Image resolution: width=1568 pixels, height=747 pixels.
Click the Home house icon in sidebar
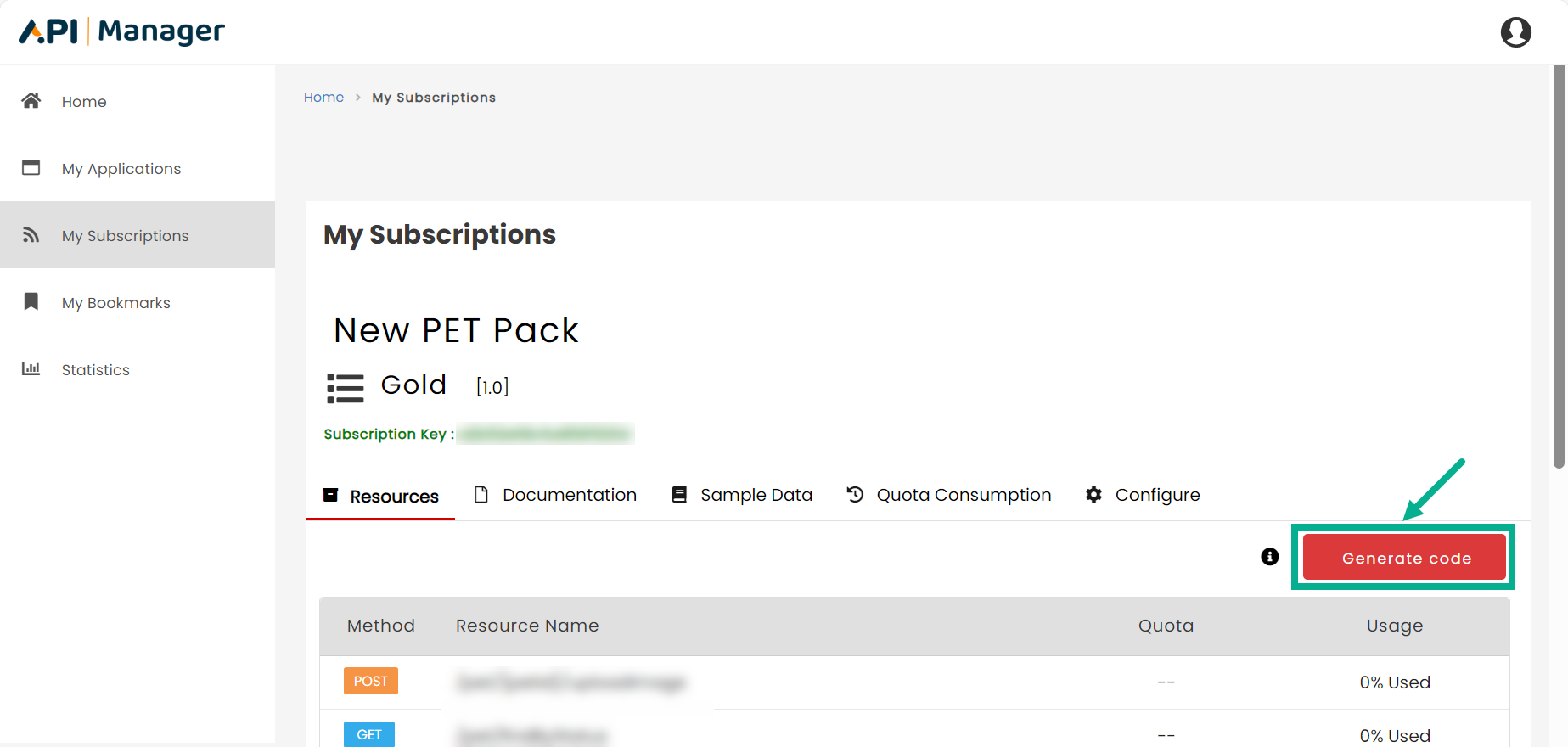(31, 101)
